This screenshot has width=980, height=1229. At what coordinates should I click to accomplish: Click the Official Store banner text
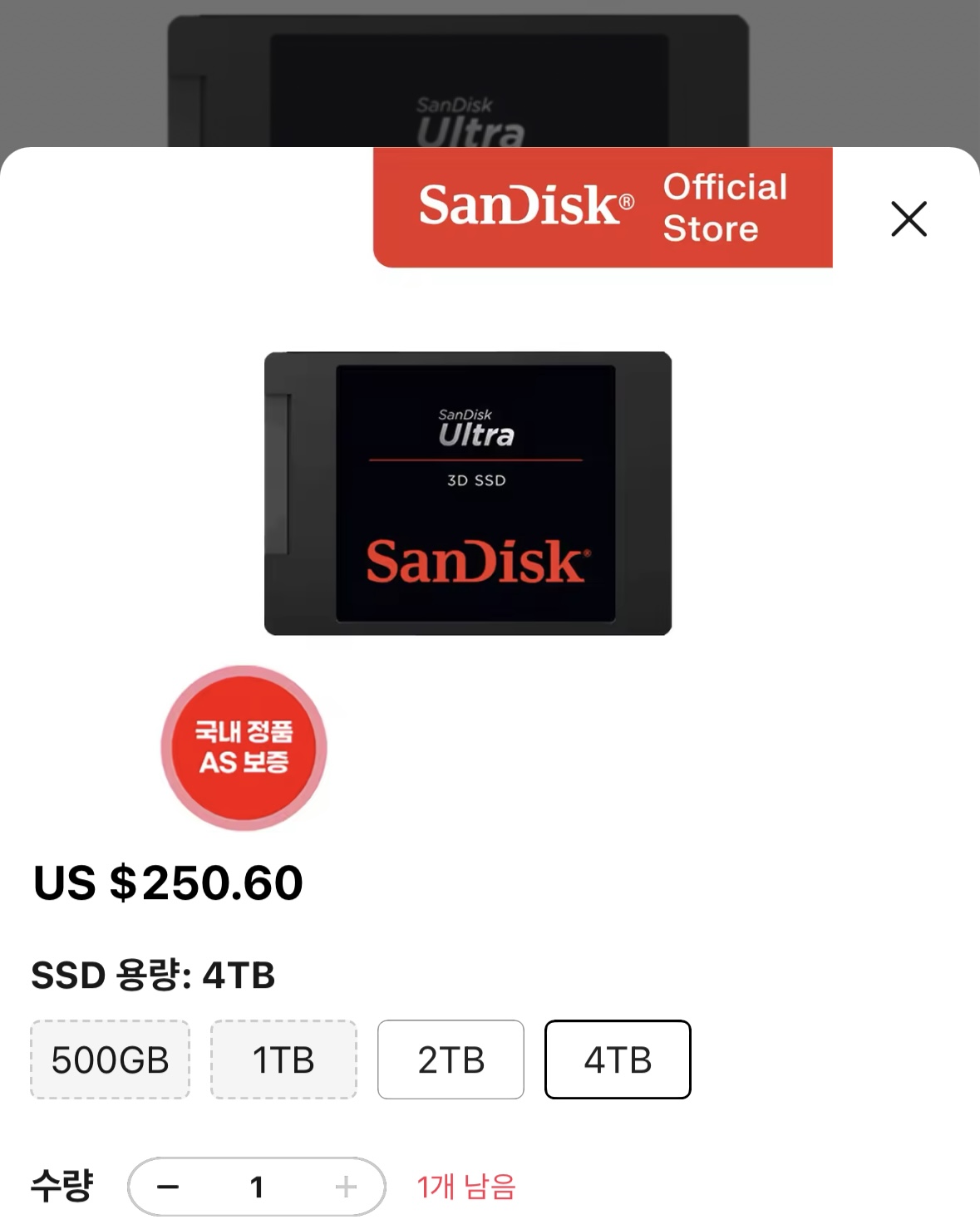click(x=725, y=208)
